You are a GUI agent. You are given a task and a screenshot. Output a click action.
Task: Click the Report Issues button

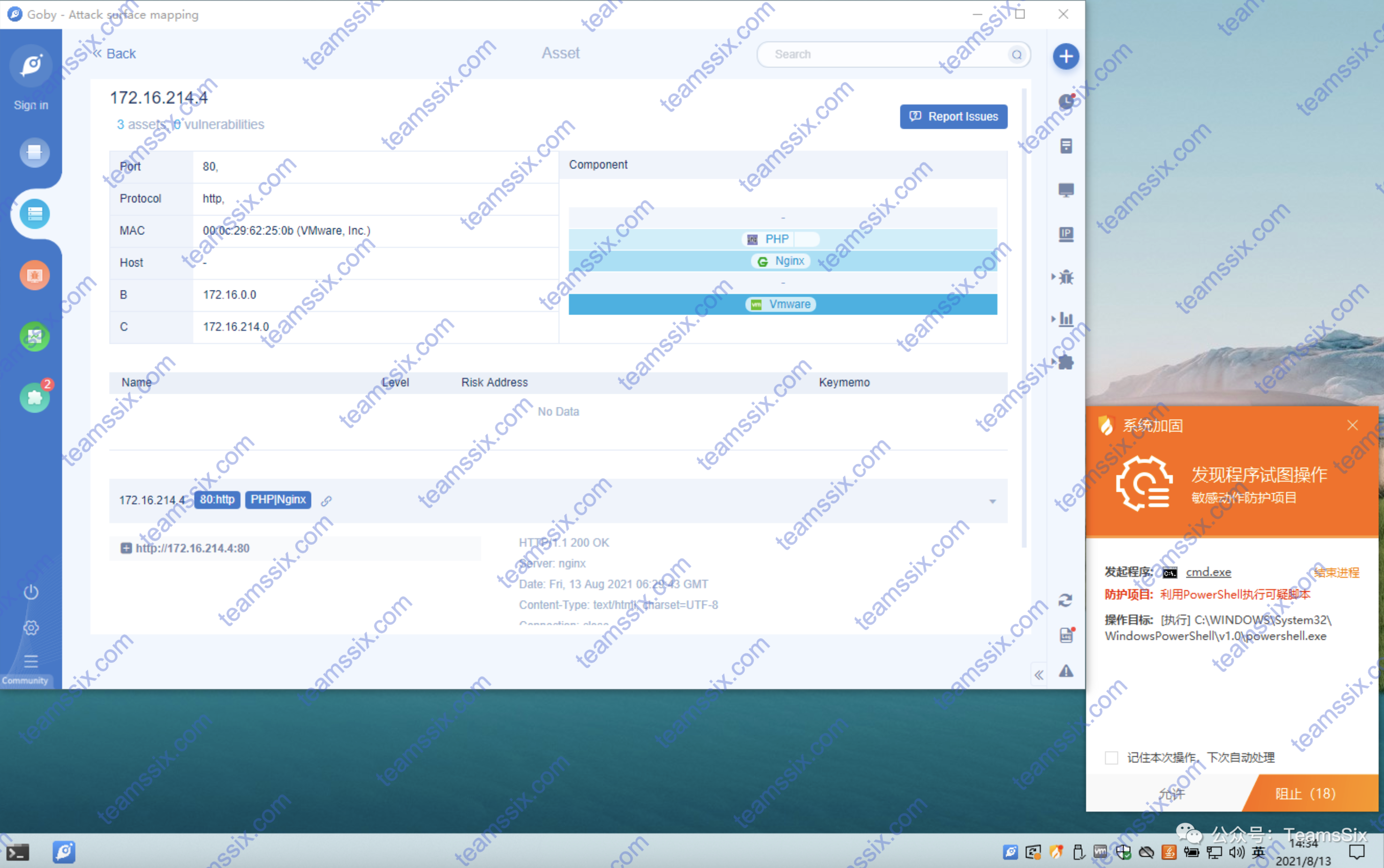pos(953,116)
